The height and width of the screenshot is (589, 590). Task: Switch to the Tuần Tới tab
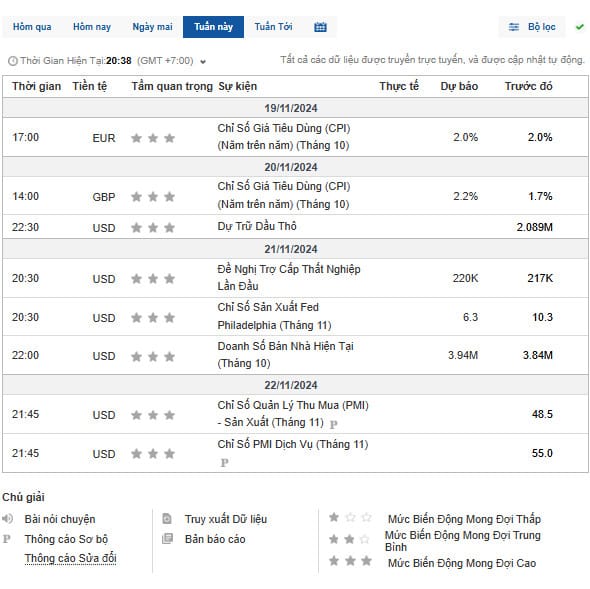tap(273, 27)
